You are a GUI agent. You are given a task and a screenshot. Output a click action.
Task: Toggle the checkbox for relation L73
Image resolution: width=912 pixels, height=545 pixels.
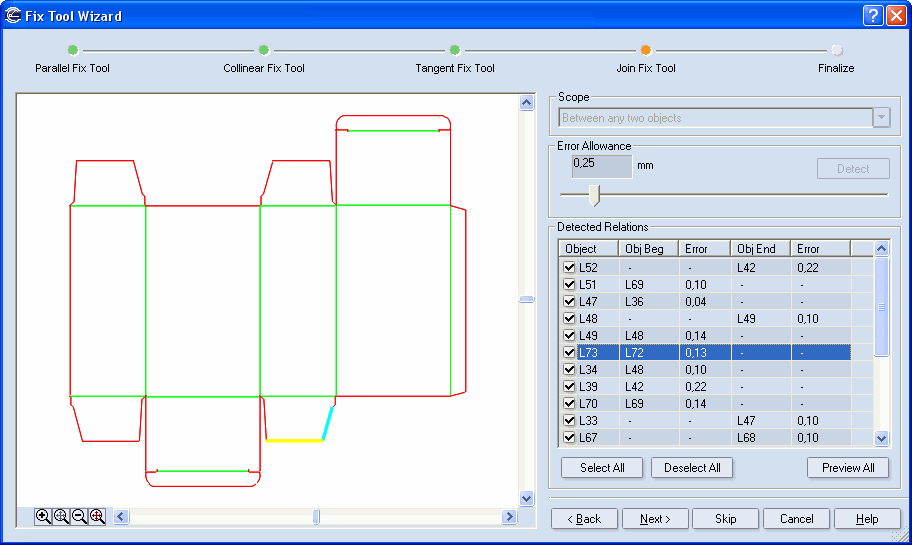click(569, 353)
